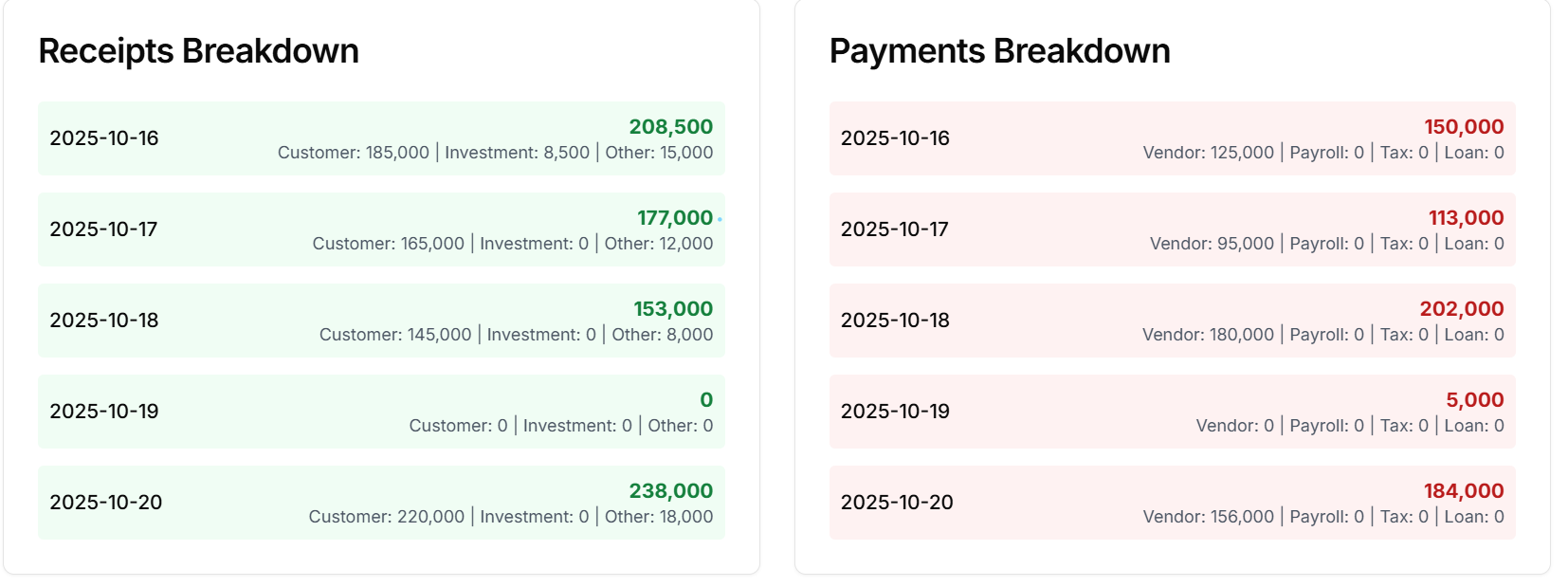Click the 177,000 receipts total
The height and width of the screenshot is (587, 1568).
[x=674, y=218]
